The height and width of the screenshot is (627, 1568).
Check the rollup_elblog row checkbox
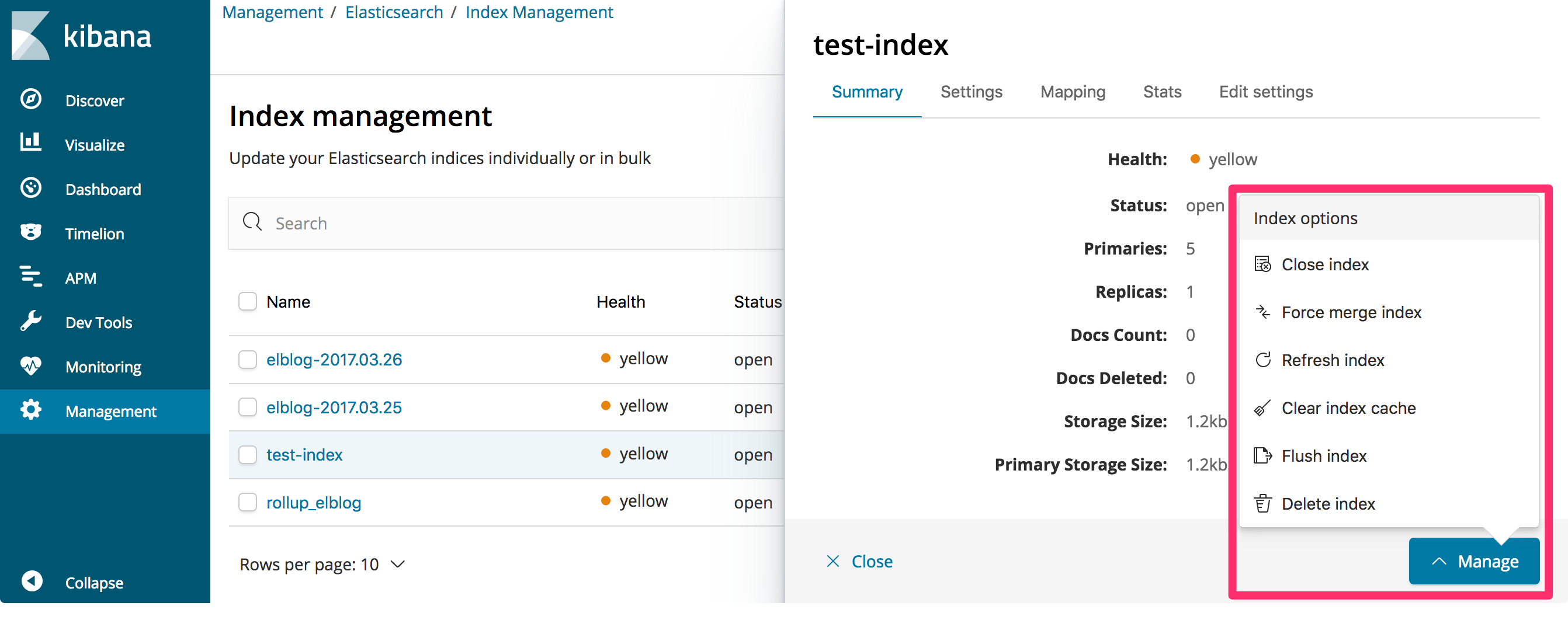[247, 502]
